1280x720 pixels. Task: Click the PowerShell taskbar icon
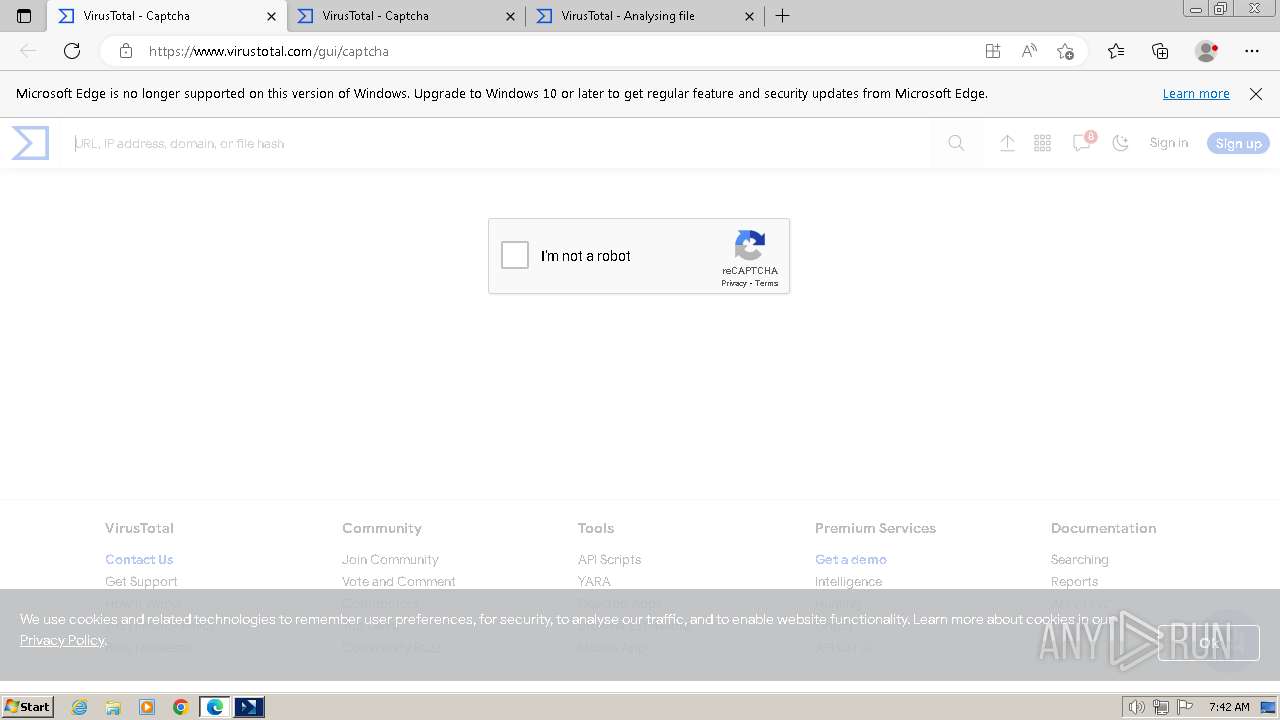pos(249,707)
